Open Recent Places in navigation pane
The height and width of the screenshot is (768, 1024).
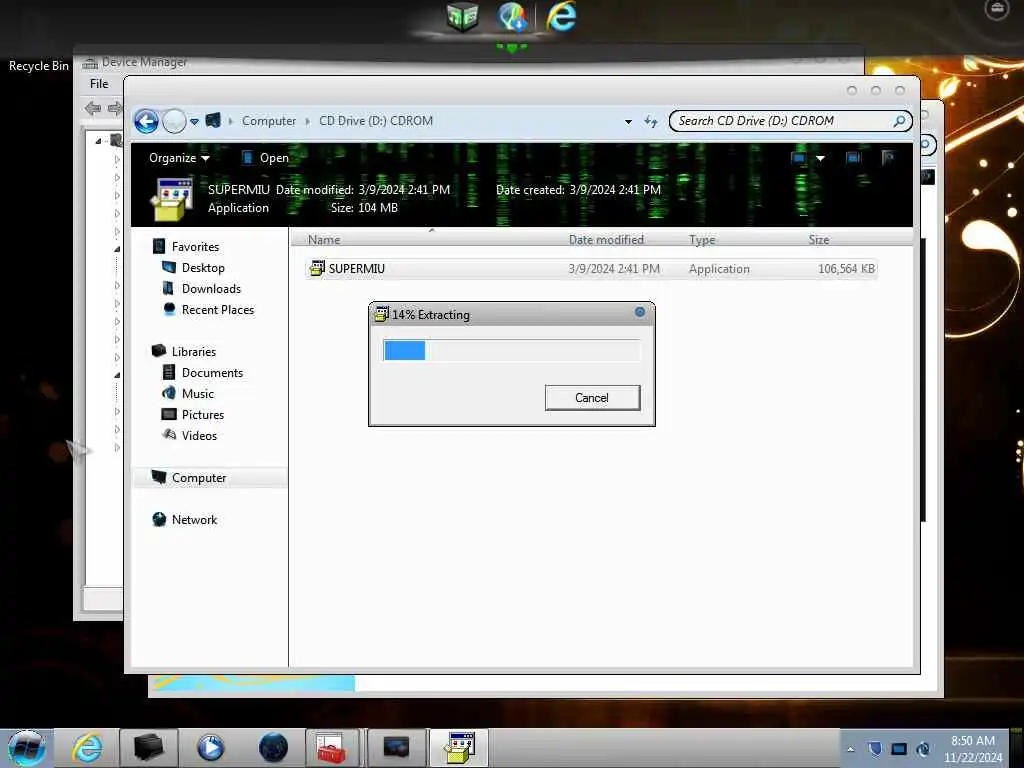217,310
